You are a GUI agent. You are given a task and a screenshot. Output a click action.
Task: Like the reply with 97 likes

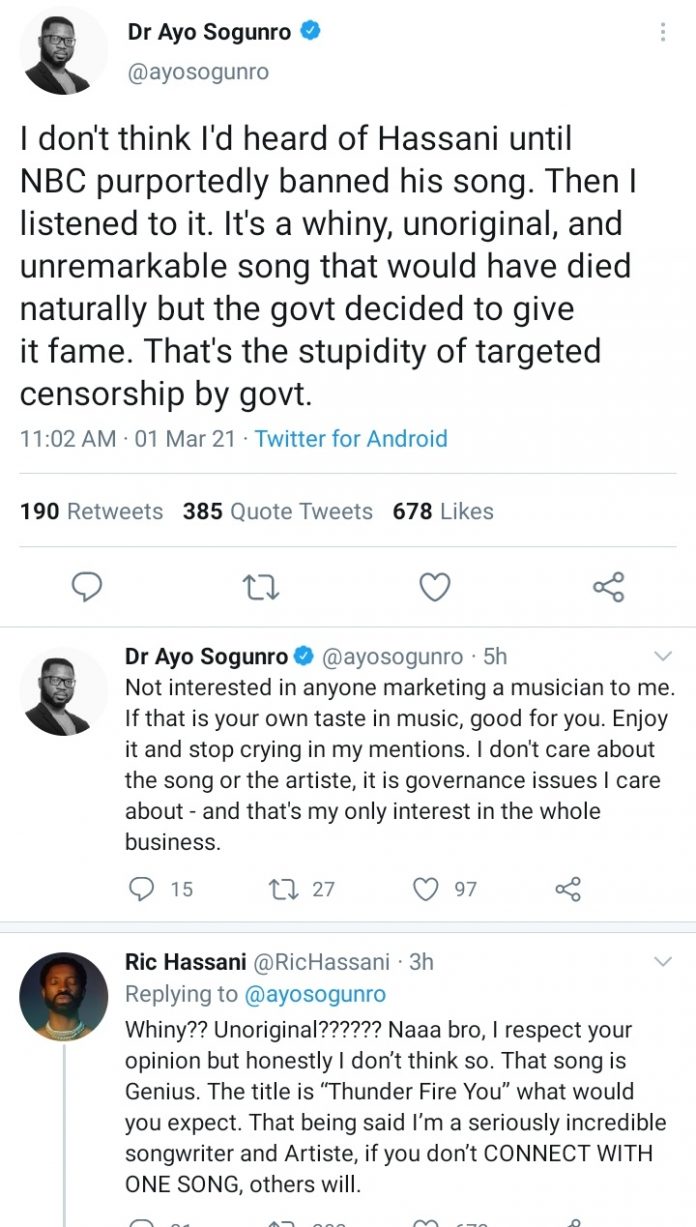point(427,888)
